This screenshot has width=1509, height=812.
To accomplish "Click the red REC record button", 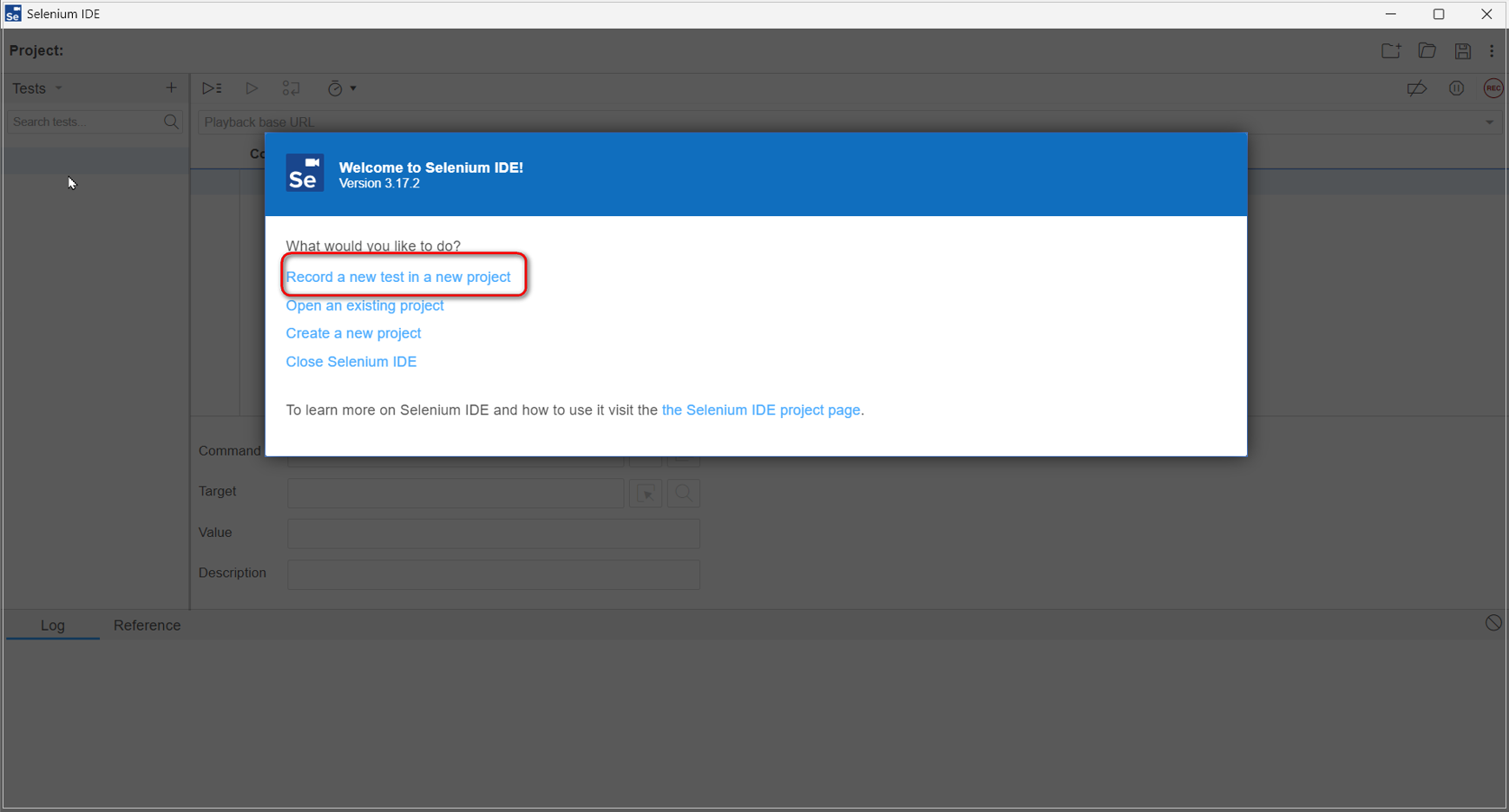I will click(1493, 88).
